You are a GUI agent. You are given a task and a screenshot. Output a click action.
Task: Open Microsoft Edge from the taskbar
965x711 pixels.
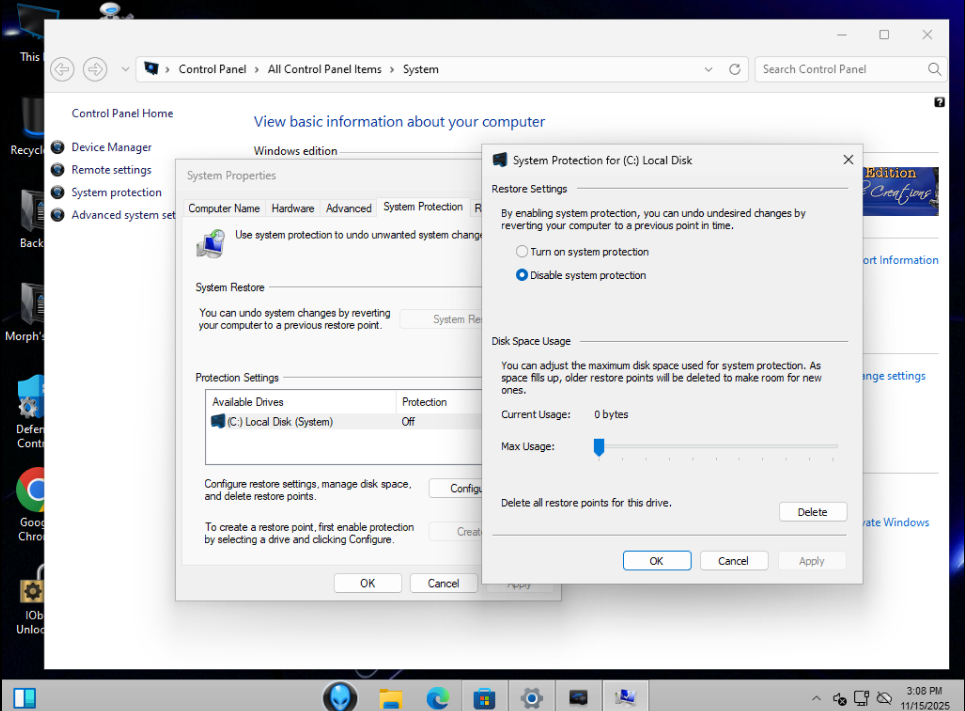438,697
